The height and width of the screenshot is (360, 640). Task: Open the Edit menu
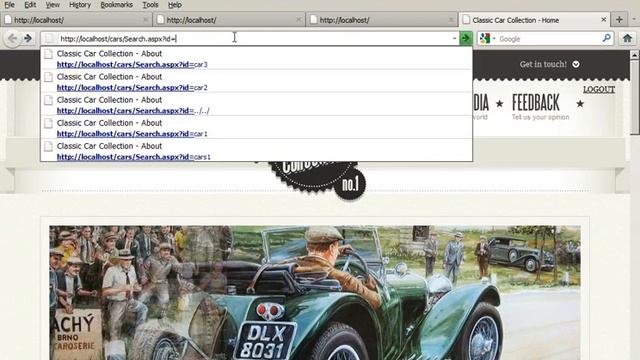[x=30, y=5]
